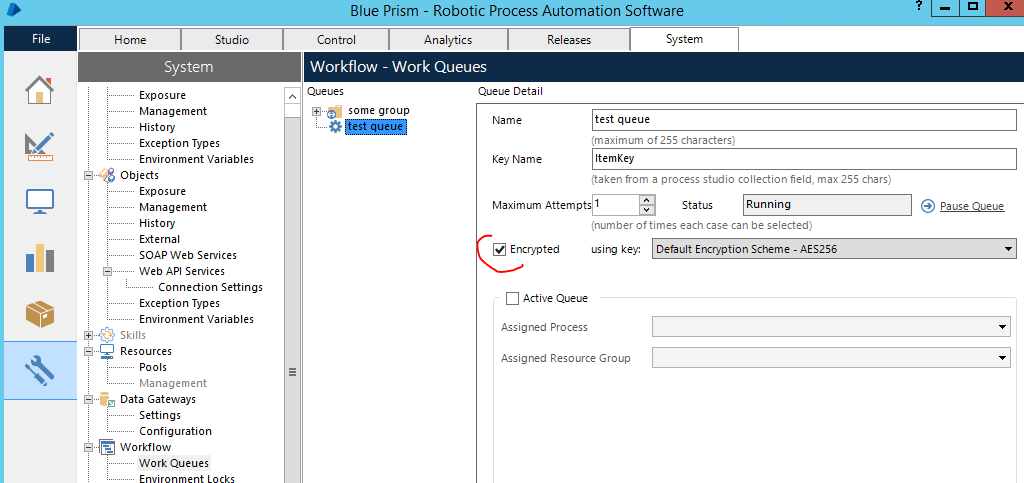Expand the some group queue folder
Image resolution: width=1024 pixels, height=483 pixels.
[x=317, y=111]
